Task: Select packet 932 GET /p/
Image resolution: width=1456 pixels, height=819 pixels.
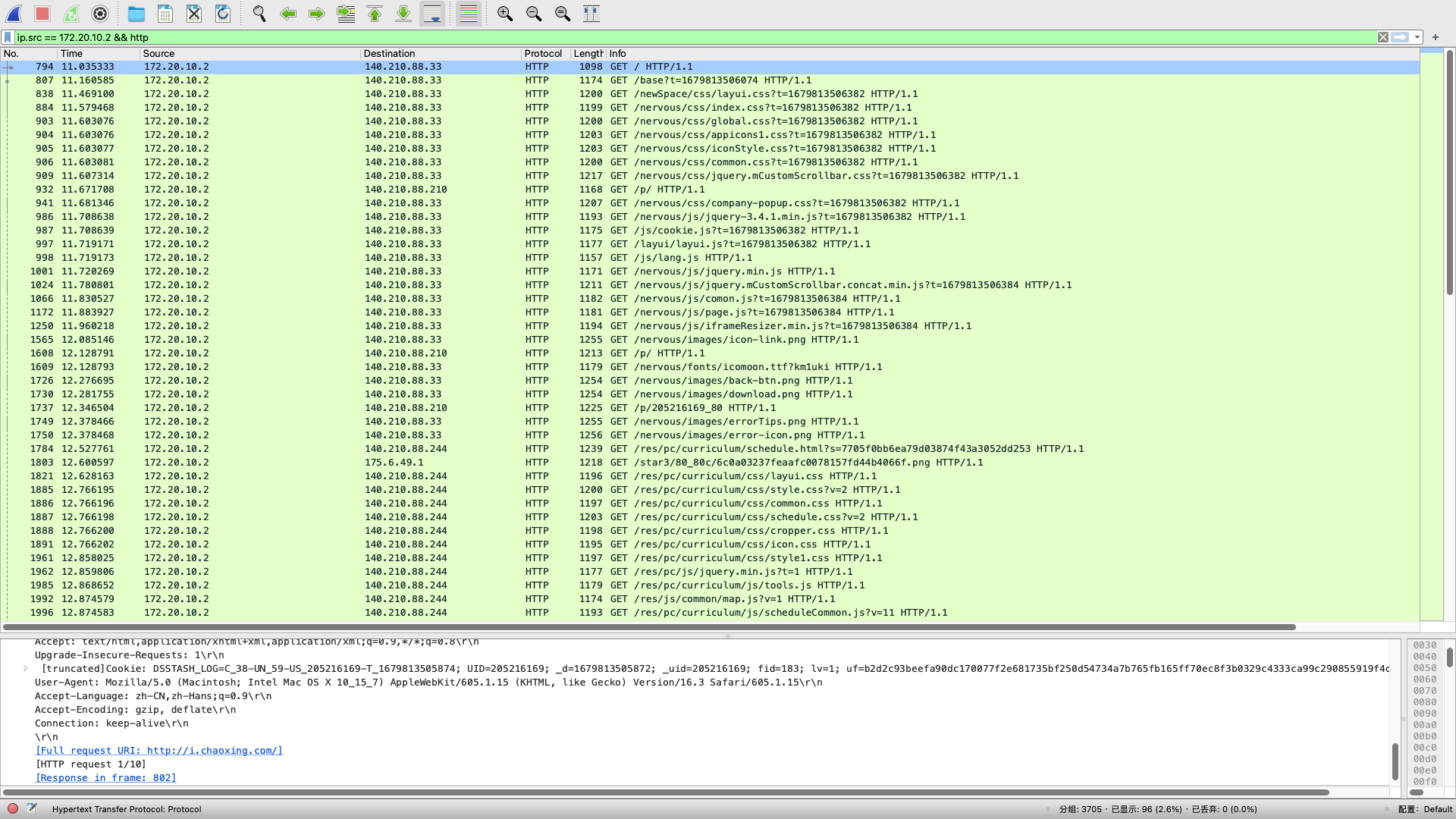Action: tap(710, 190)
